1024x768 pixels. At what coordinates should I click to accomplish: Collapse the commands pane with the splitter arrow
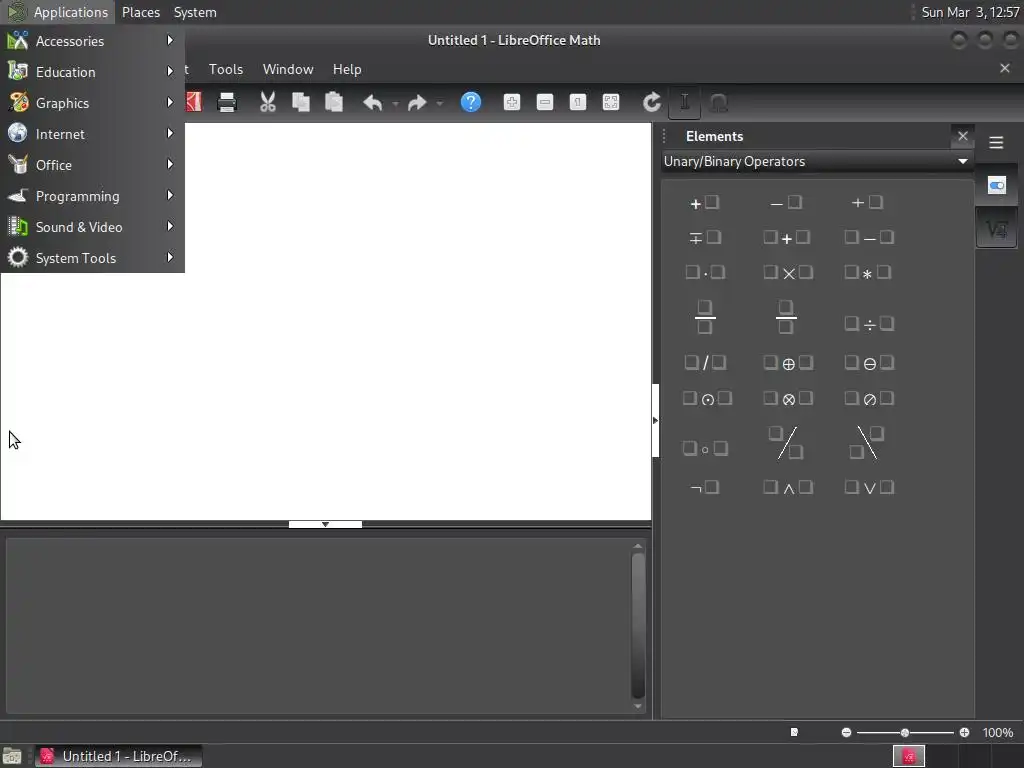pyautogui.click(x=325, y=524)
